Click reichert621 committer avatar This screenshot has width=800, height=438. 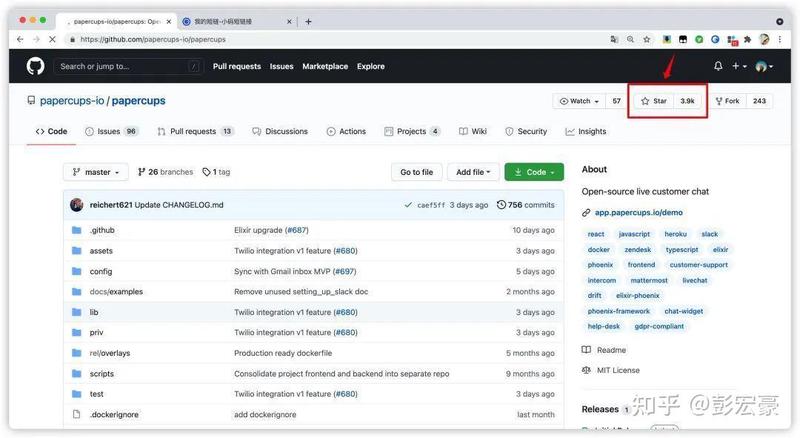(77, 205)
